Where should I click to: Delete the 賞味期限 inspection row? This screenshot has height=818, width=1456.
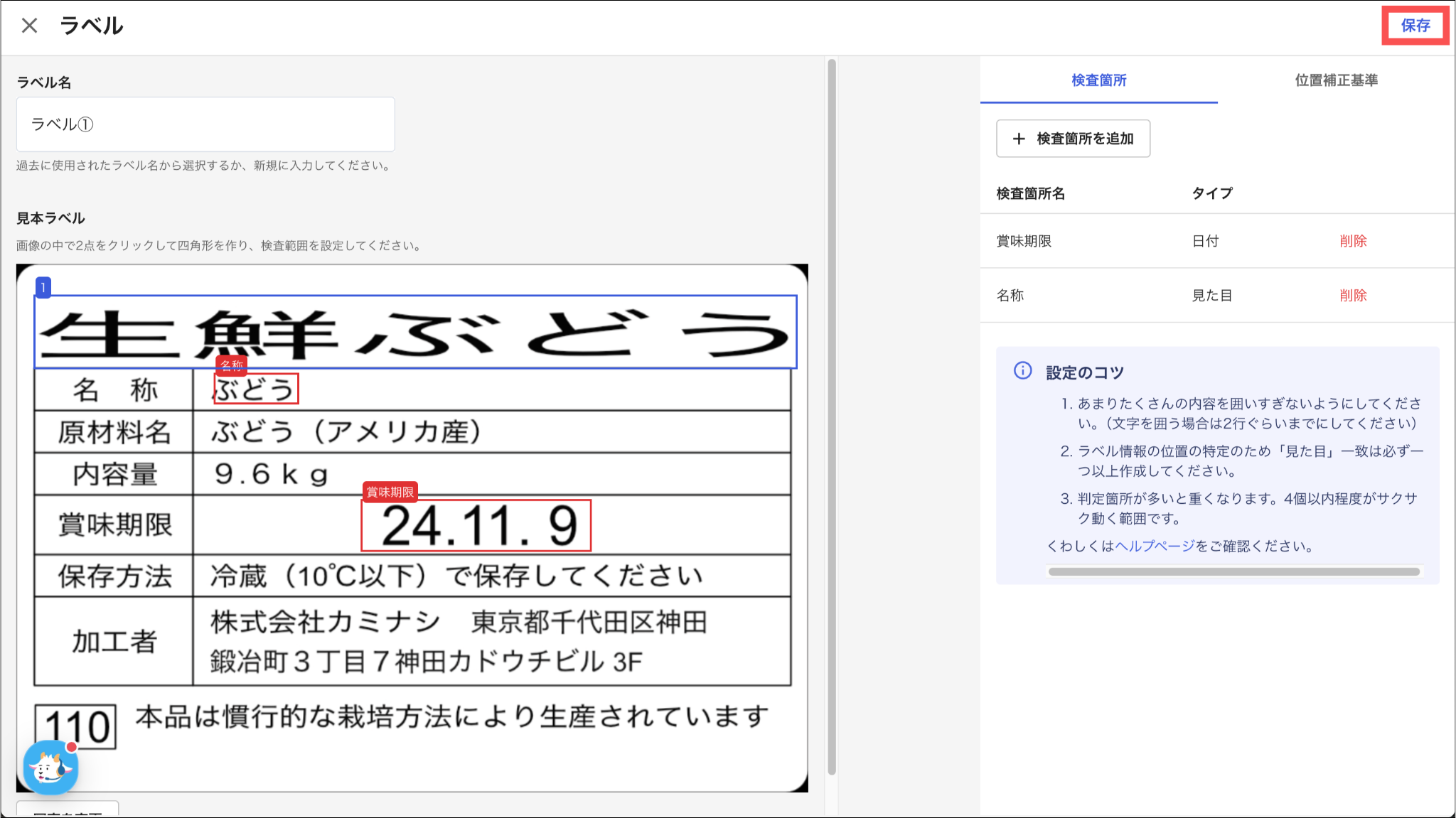tap(1352, 241)
